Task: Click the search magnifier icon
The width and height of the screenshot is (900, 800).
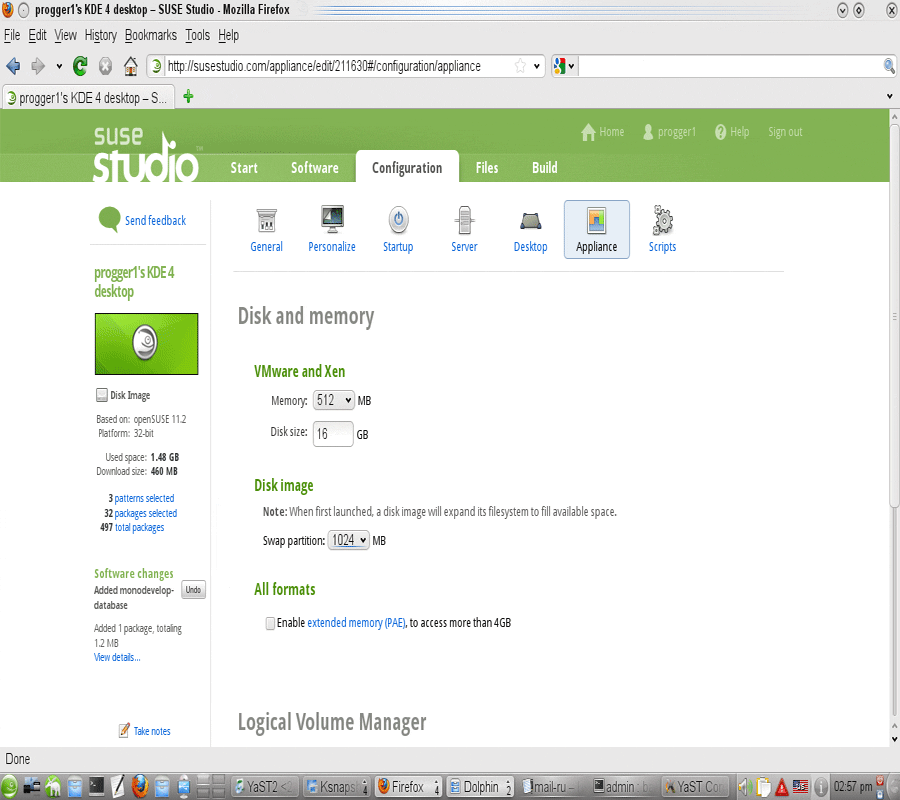Action: pyautogui.click(x=889, y=66)
